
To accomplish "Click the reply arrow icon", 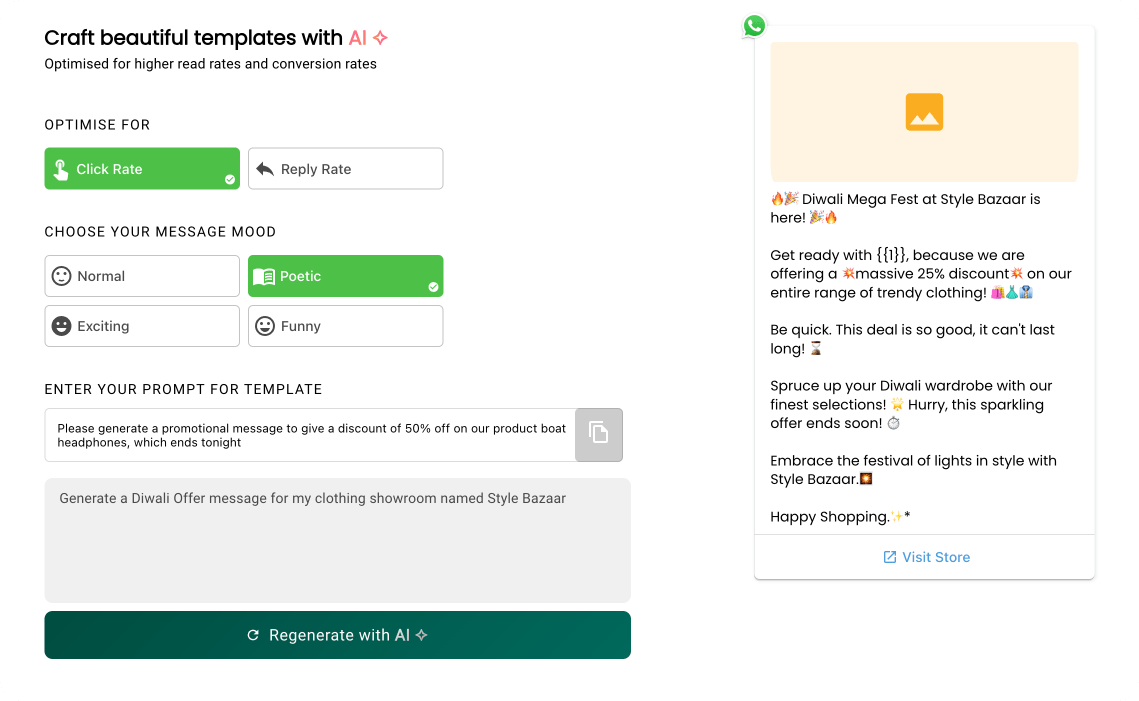I will 265,169.
